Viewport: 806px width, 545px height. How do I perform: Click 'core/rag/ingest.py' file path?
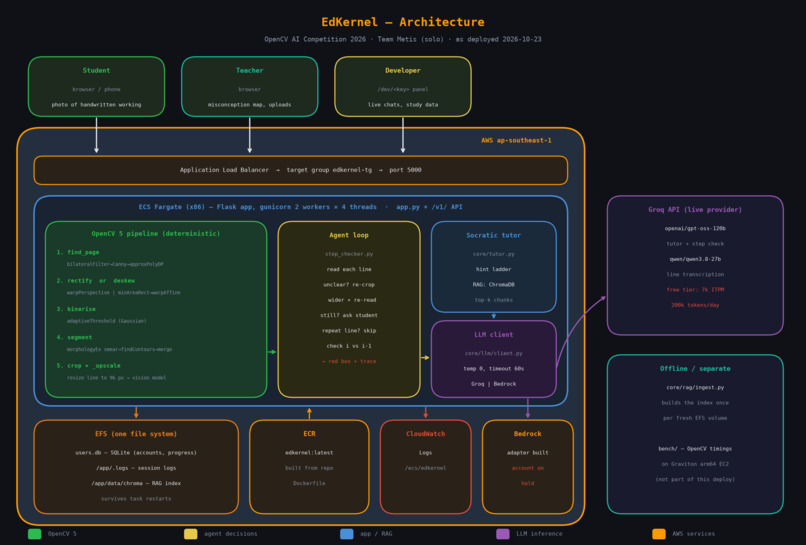[x=695, y=387]
